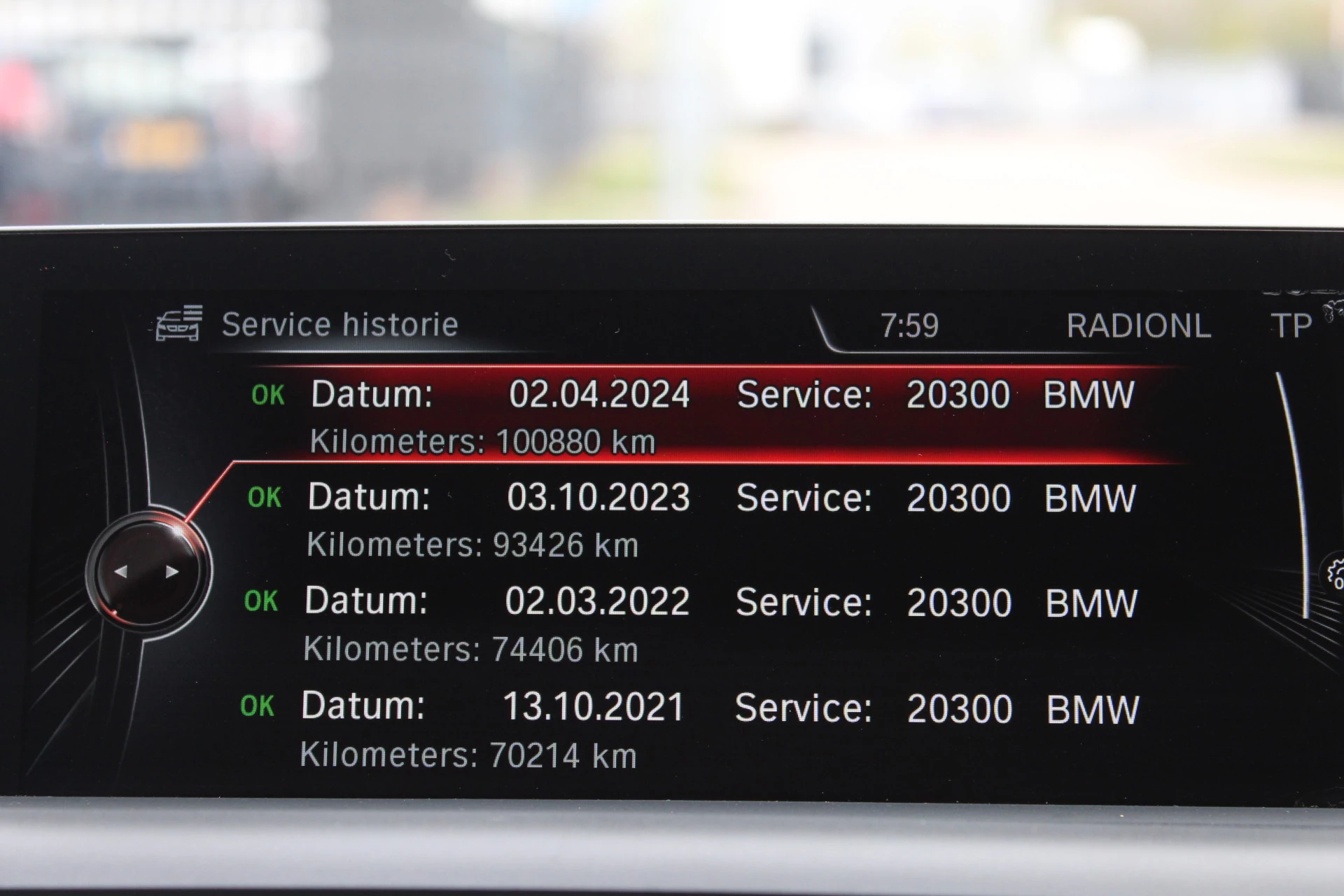The image size is (1344, 896).
Task: Click the OK status of the 02.04.2024 entry
Action: 268,395
